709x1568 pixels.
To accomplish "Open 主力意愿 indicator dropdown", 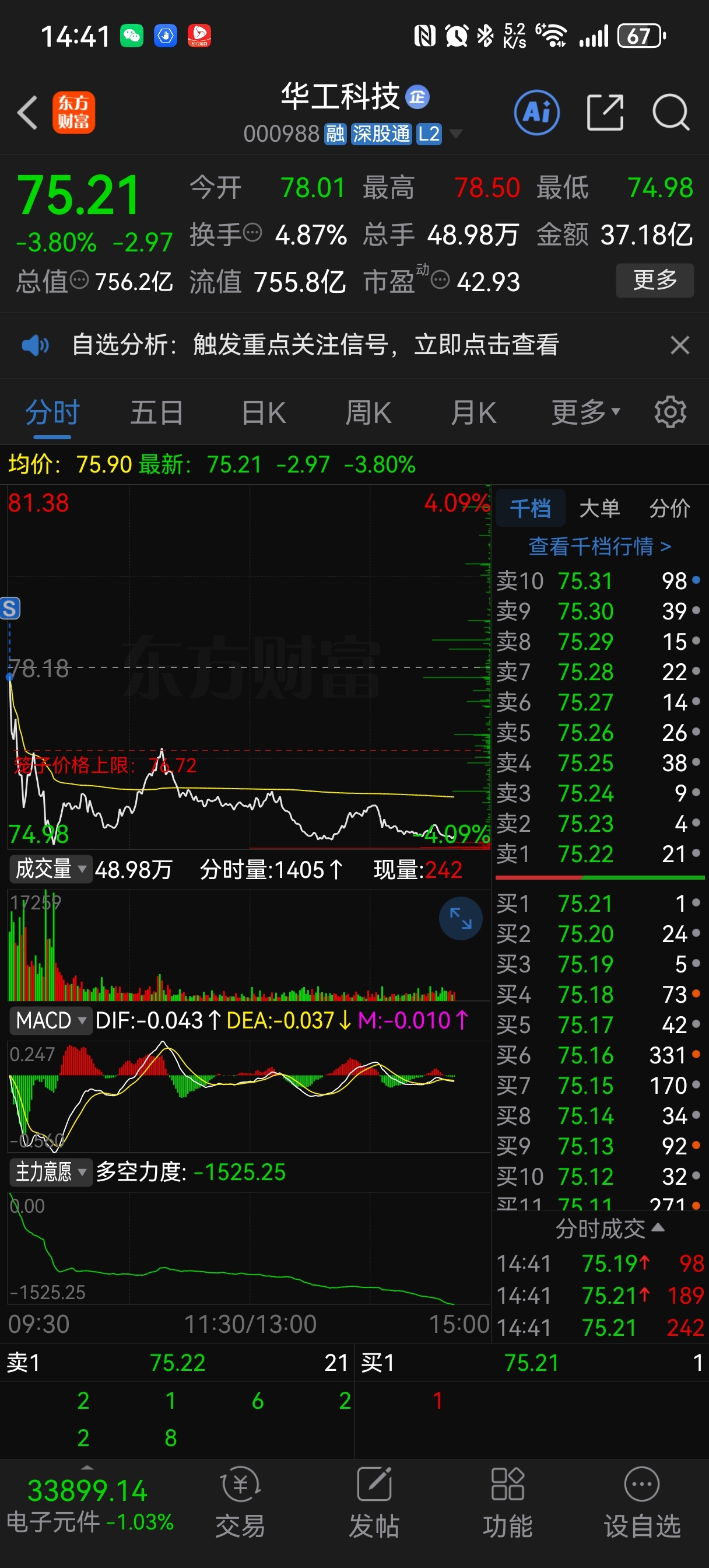I will tap(51, 1172).
